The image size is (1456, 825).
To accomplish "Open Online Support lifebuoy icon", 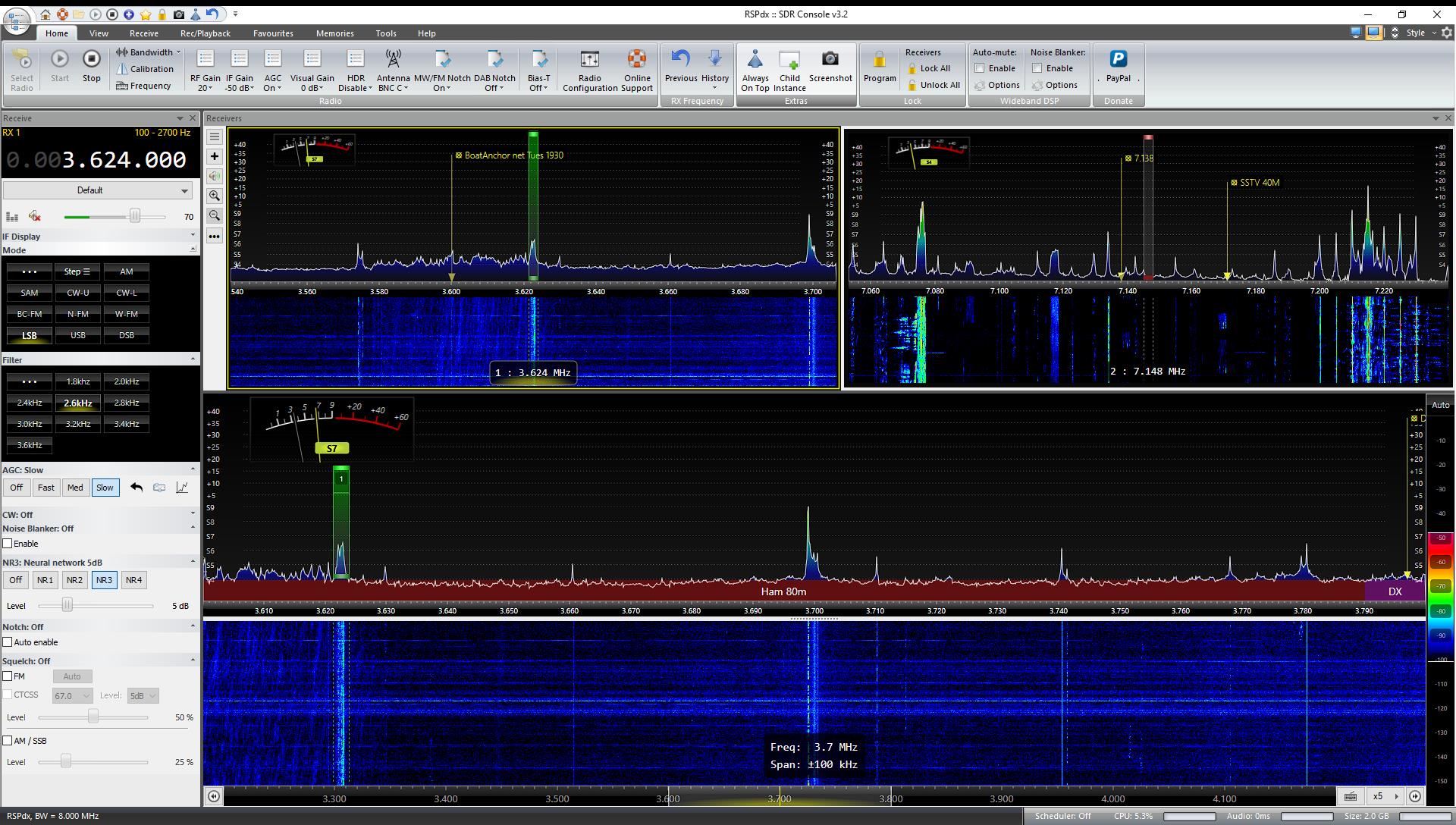I will 637,59.
